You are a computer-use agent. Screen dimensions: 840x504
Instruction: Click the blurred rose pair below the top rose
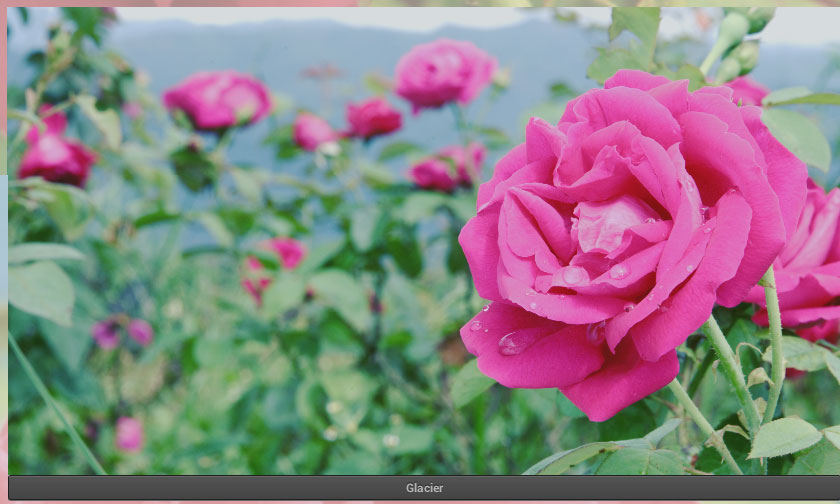click(x=447, y=167)
